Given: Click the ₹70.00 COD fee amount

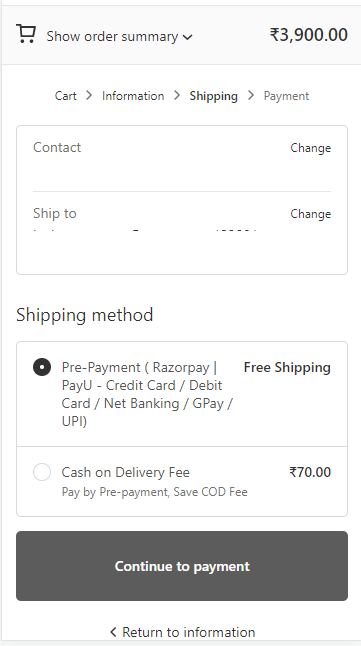Looking at the screenshot, I should coord(310,472).
